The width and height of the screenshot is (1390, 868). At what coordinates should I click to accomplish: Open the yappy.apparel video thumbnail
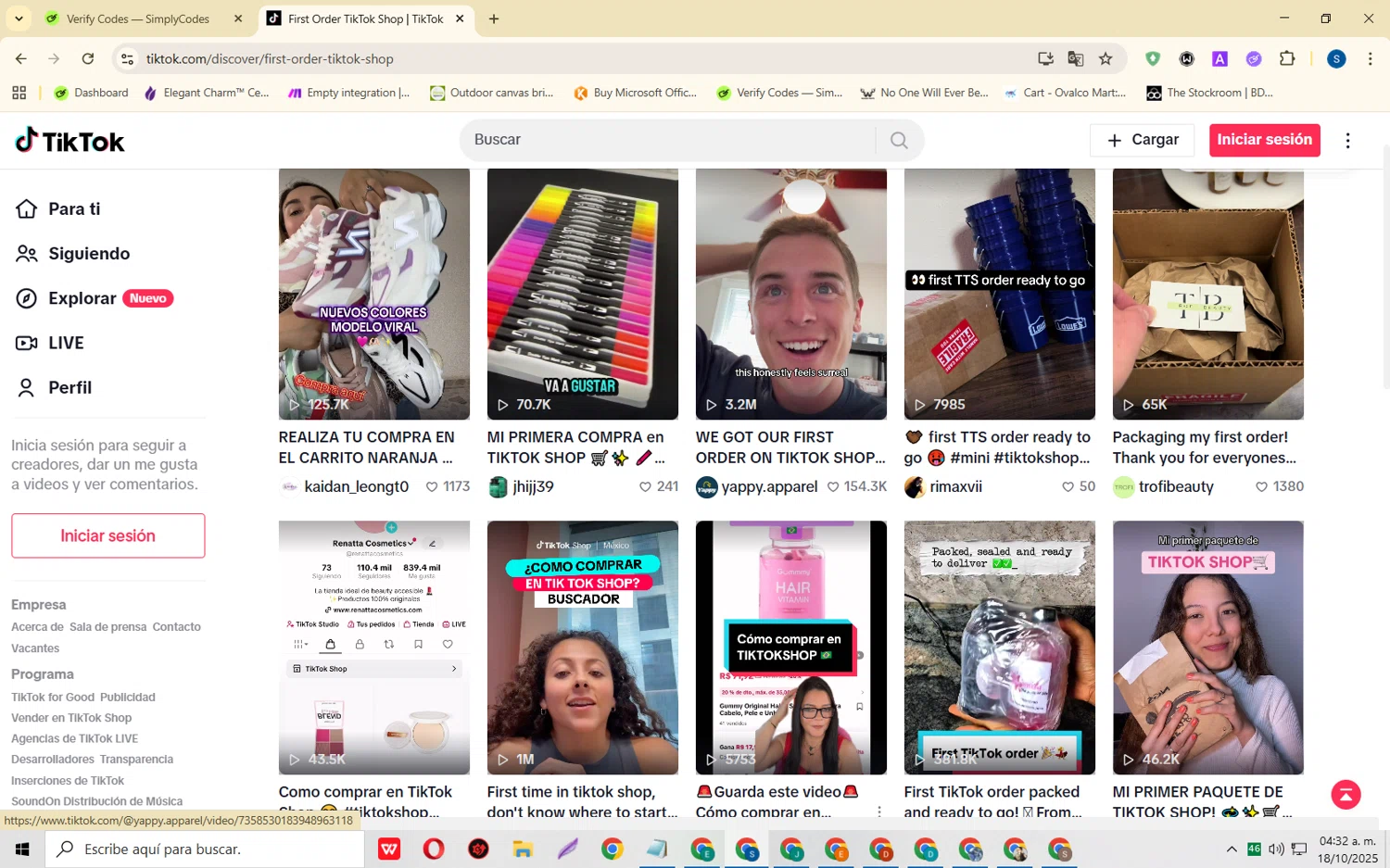(791, 294)
